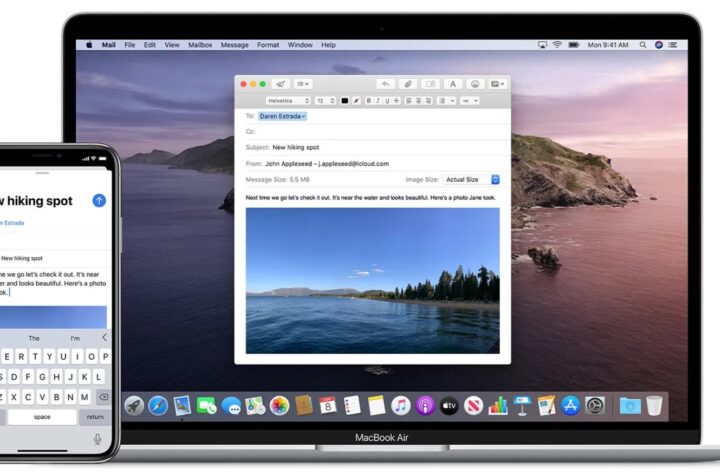Viewport: 720px width, 475px height.
Task: Toggle bold text formatting
Action: point(368,101)
